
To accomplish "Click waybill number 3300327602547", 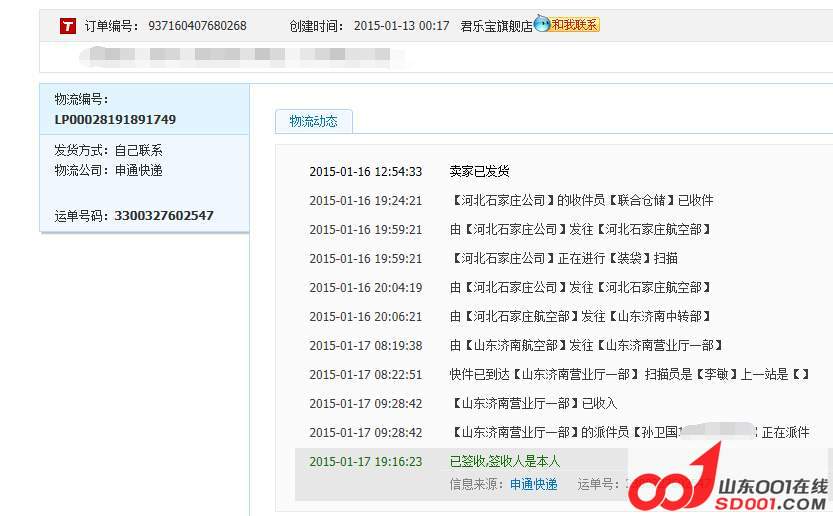I will coord(164,215).
